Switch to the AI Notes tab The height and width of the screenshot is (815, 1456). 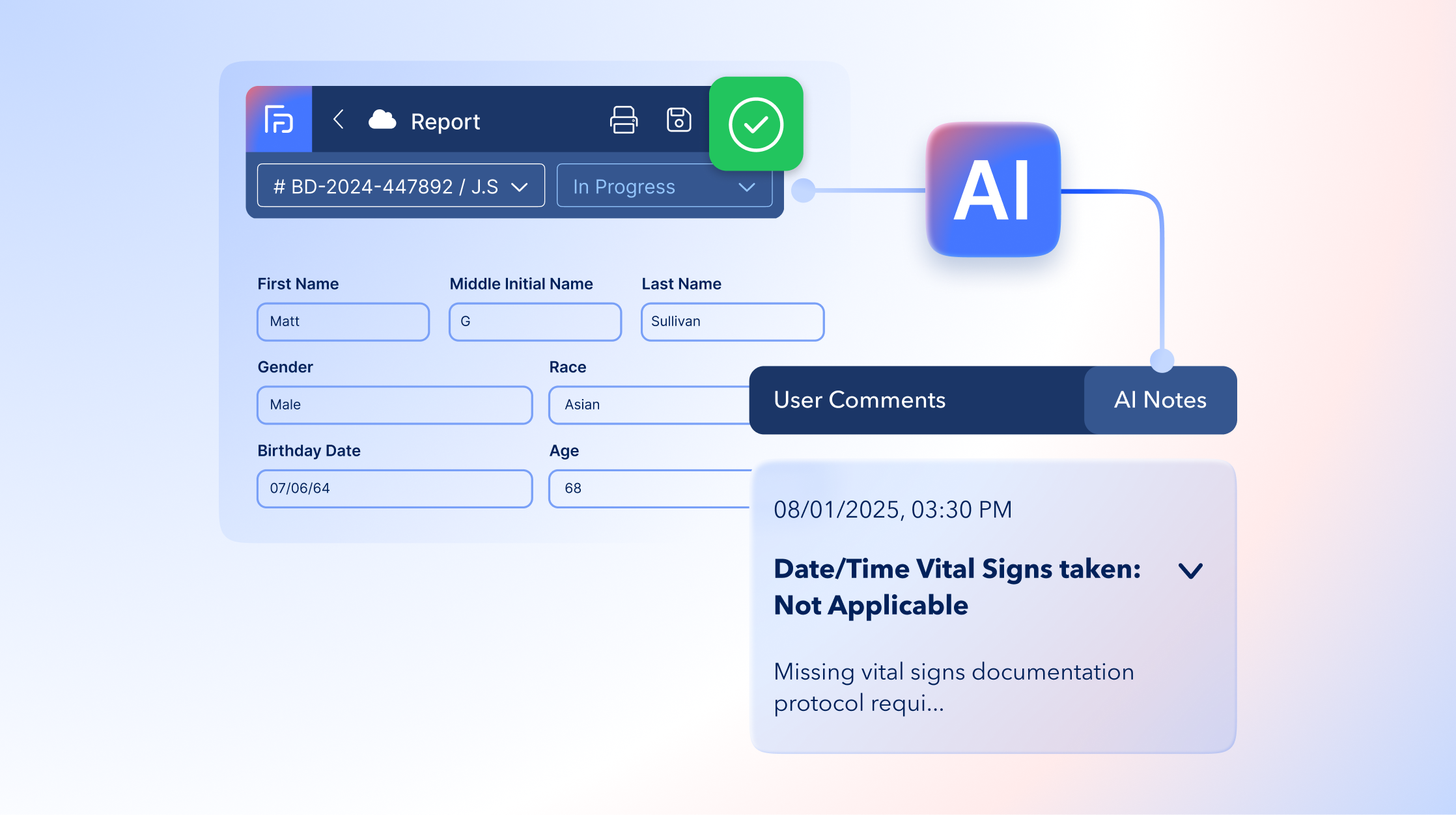(1160, 400)
